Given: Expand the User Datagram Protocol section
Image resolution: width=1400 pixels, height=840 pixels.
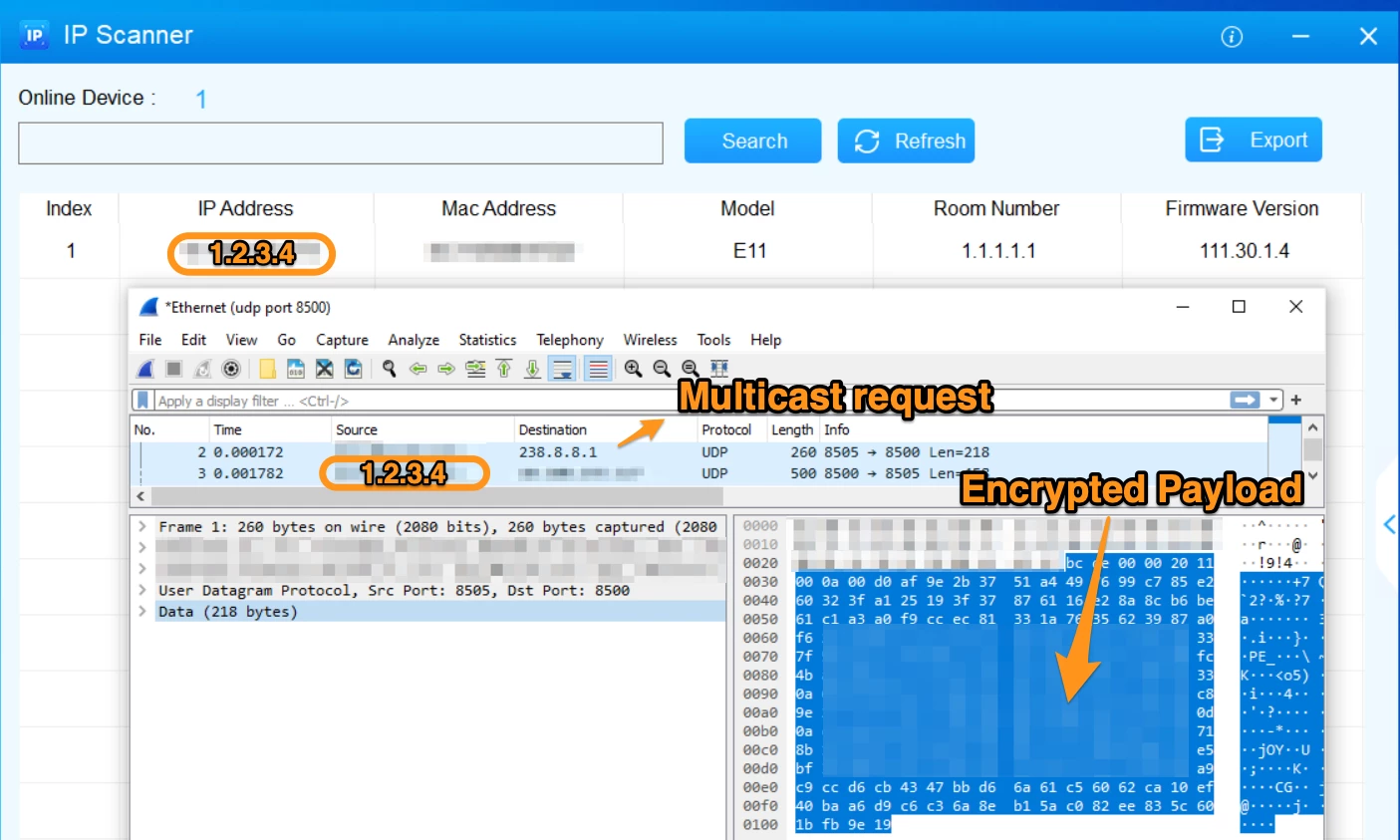Looking at the screenshot, I should pyautogui.click(x=143, y=589).
